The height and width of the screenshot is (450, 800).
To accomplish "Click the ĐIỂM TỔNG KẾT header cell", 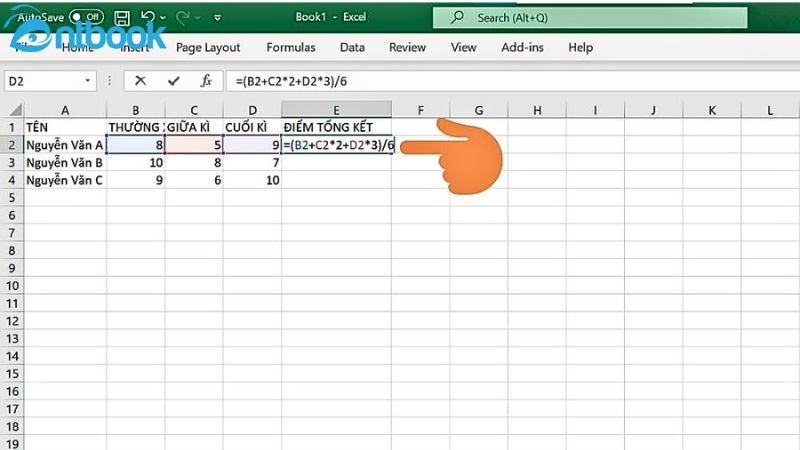I will [x=336, y=127].
